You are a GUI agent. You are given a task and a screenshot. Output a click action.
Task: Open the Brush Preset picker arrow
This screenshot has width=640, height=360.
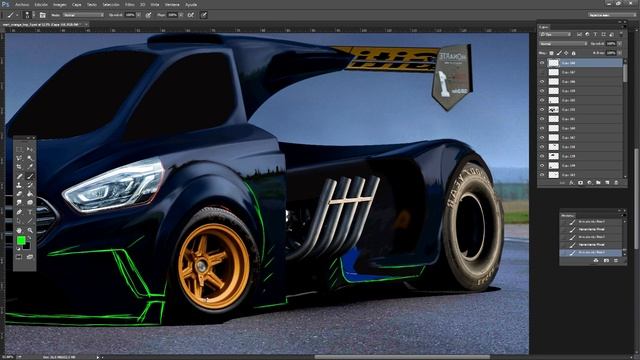click(34, 15)
